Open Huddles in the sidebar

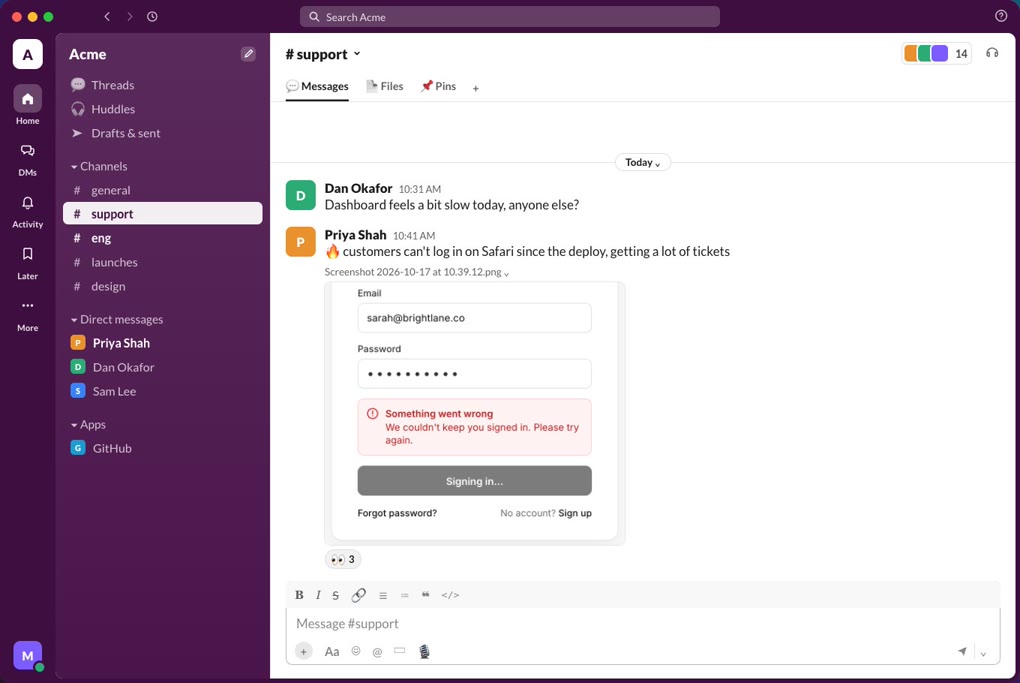pyautogui.click(x=163, y=109)
